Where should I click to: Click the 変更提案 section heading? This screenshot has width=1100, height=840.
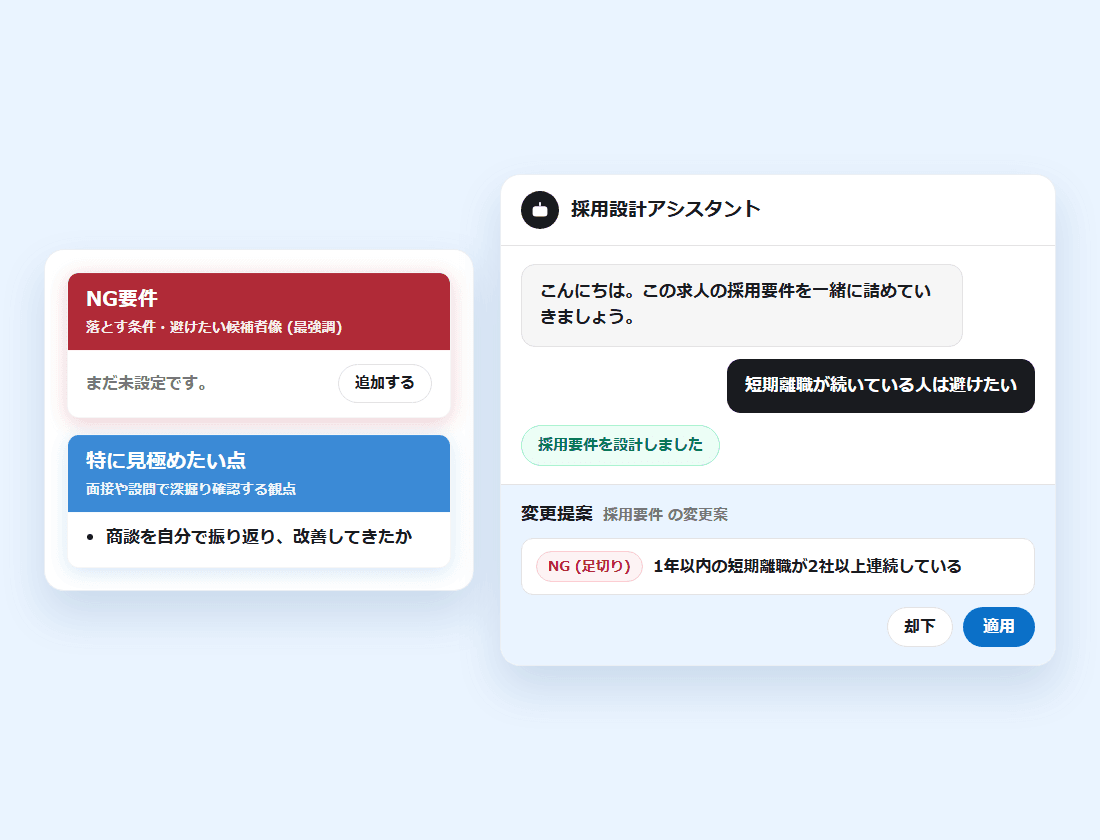557,514
